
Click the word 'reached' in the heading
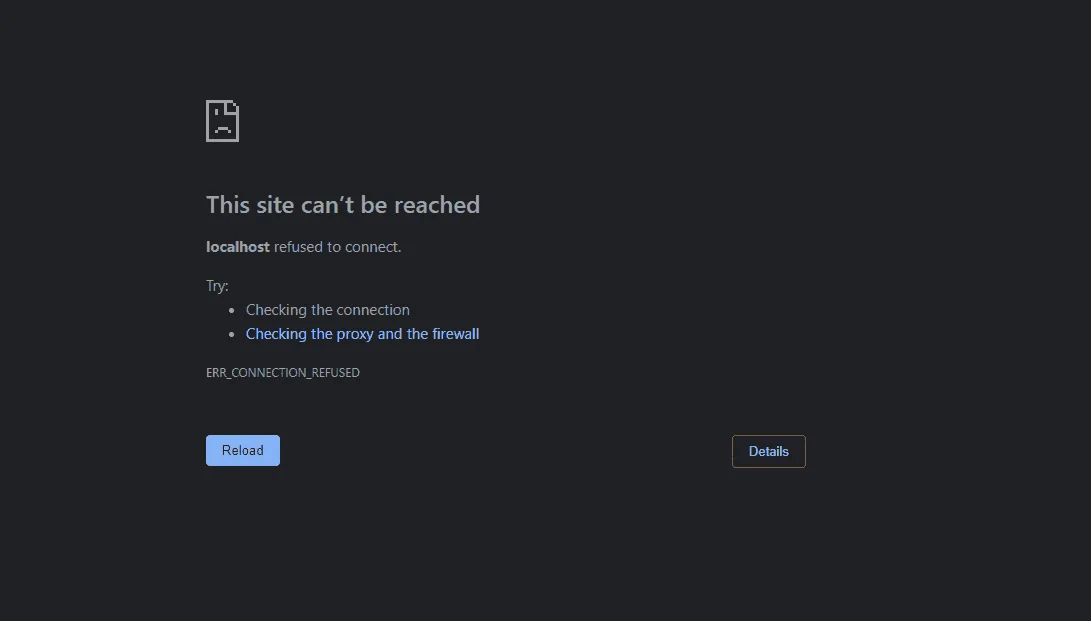click(x=437, y=204)
